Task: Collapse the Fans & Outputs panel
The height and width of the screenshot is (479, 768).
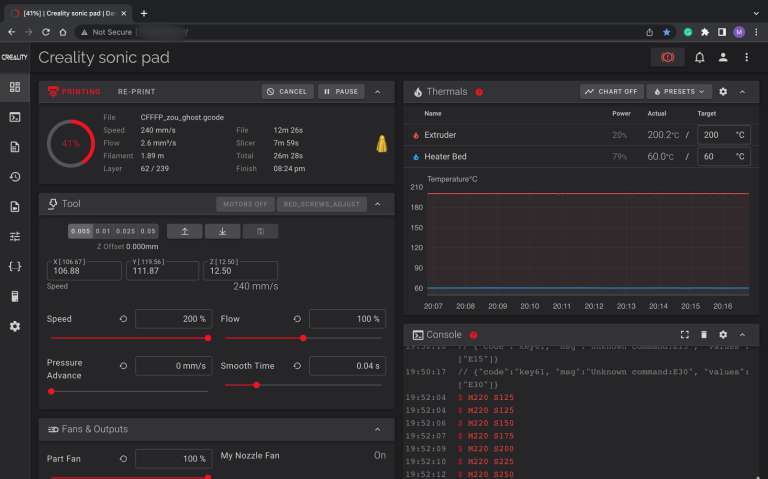Action: (377, 429)
